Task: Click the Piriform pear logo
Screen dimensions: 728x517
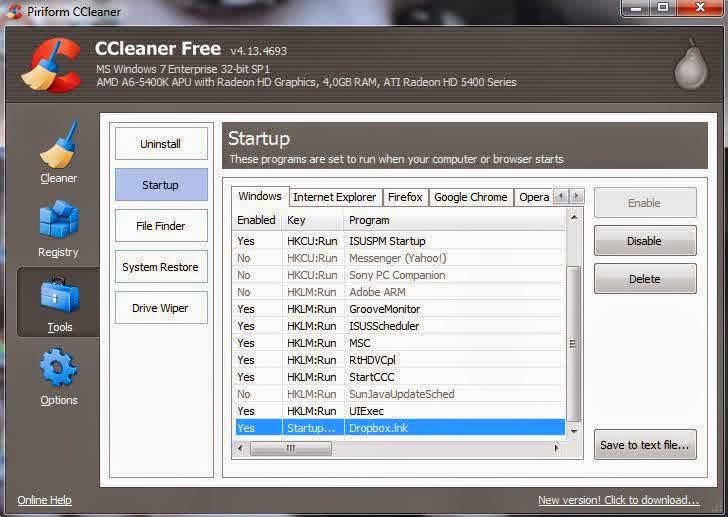Action: (x=691, y=65)
